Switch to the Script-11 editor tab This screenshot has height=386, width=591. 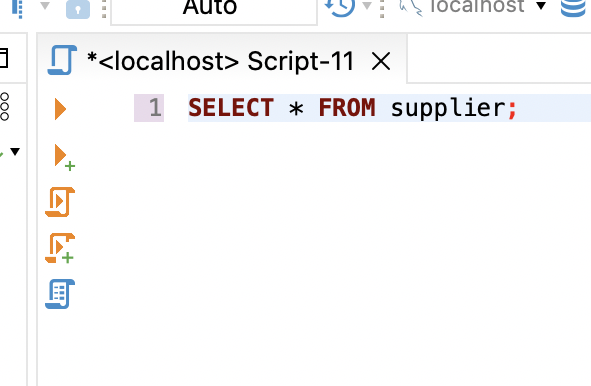220,61
